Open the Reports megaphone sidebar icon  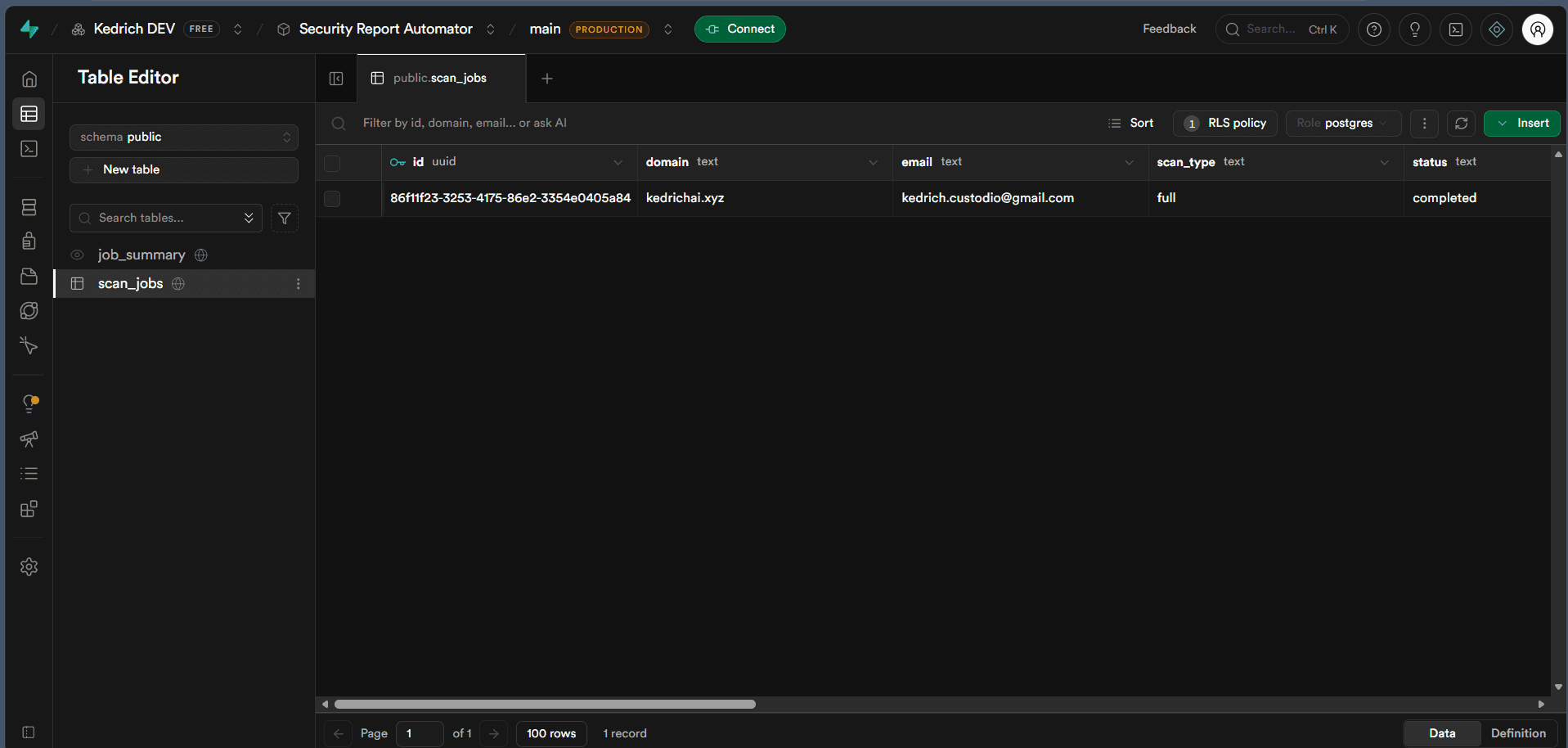click(x=29, y=439)
